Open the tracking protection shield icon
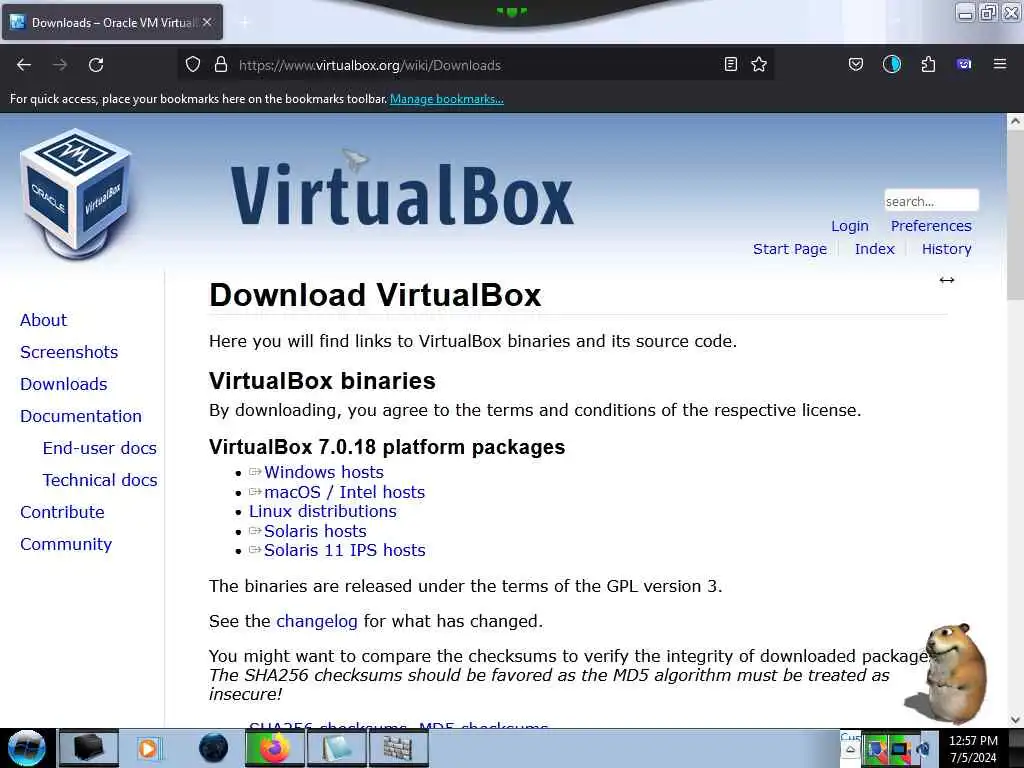This screenshot has height=768, width=1024. pos(193,64)
